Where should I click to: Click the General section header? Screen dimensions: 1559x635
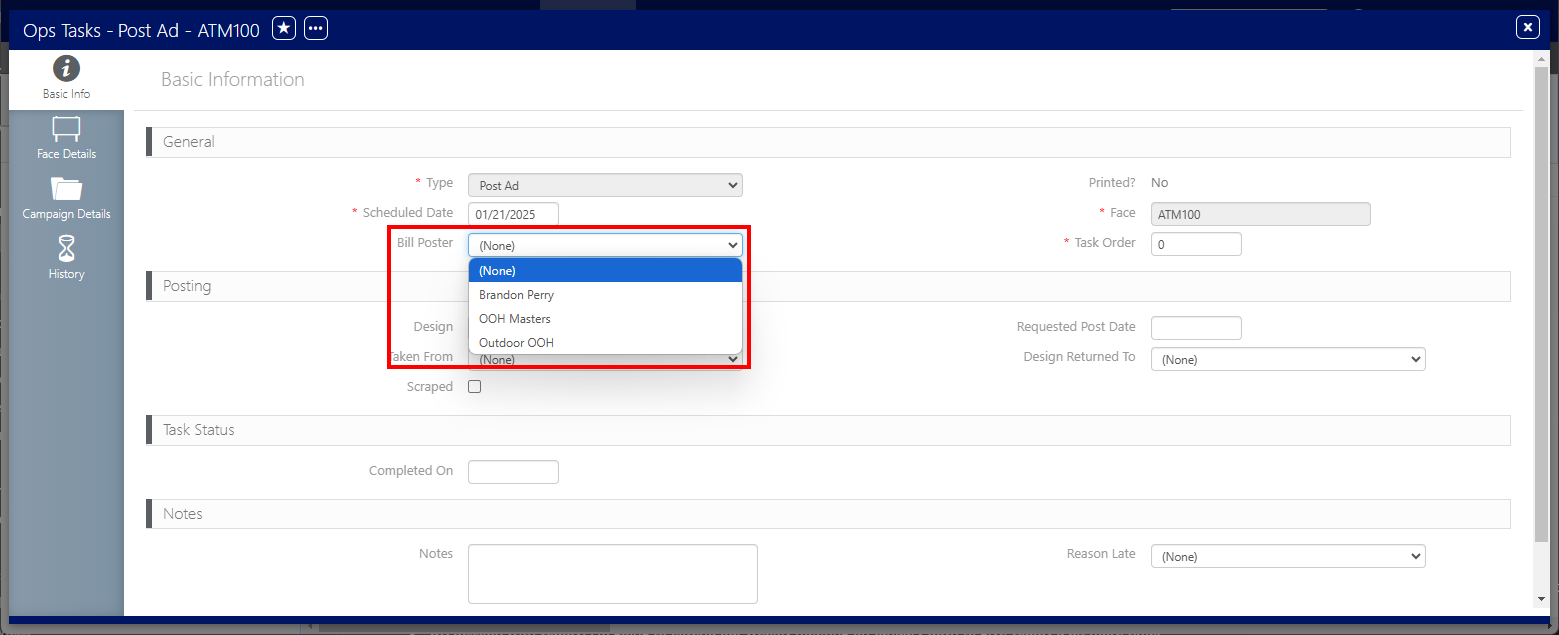828,142
